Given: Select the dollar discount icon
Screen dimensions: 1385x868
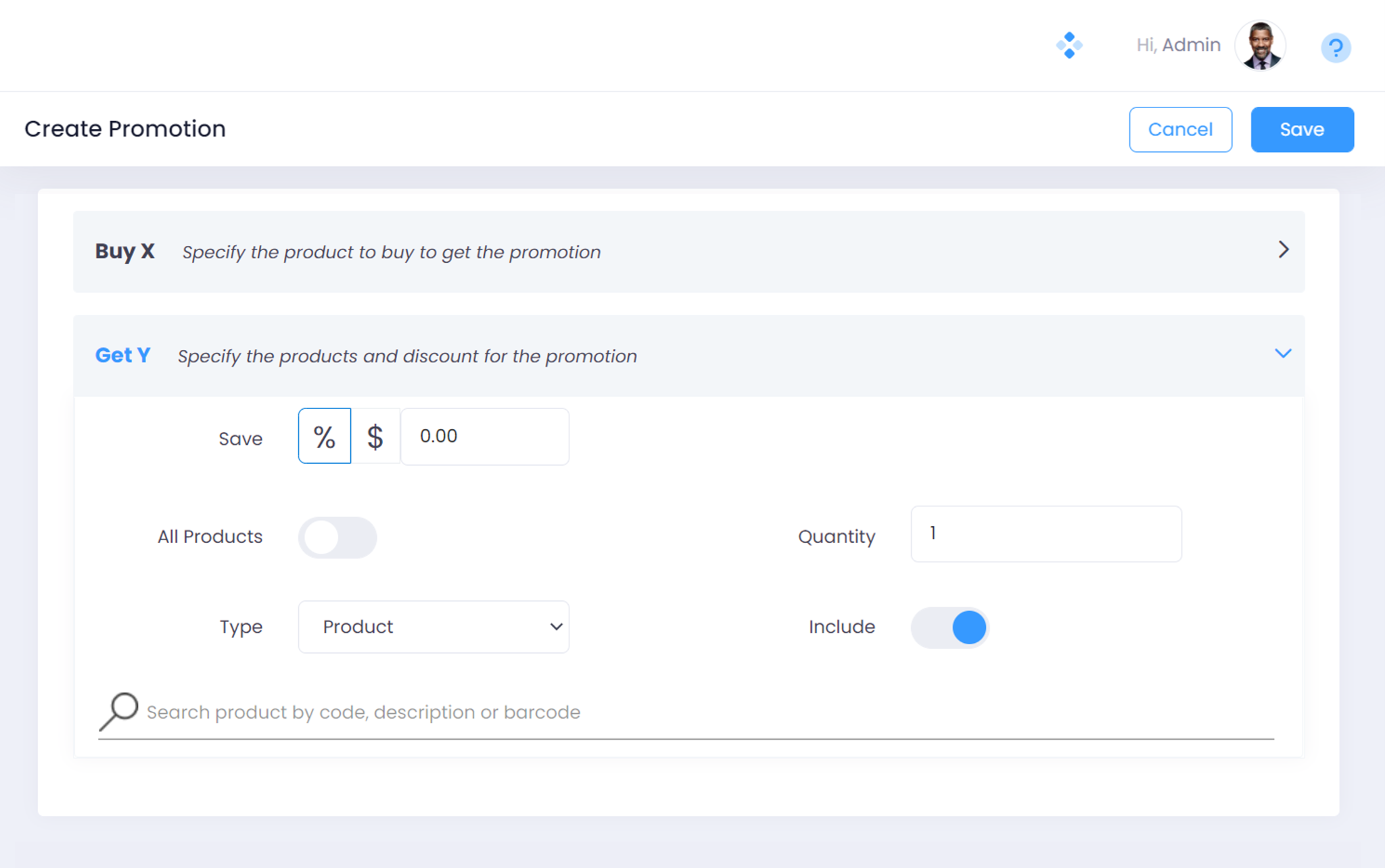Looking at the screenshot, I should [375, 436].
